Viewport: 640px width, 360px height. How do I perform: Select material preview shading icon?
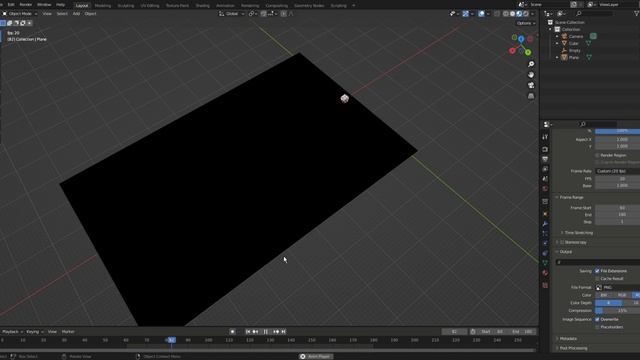[x=519, y=13]
